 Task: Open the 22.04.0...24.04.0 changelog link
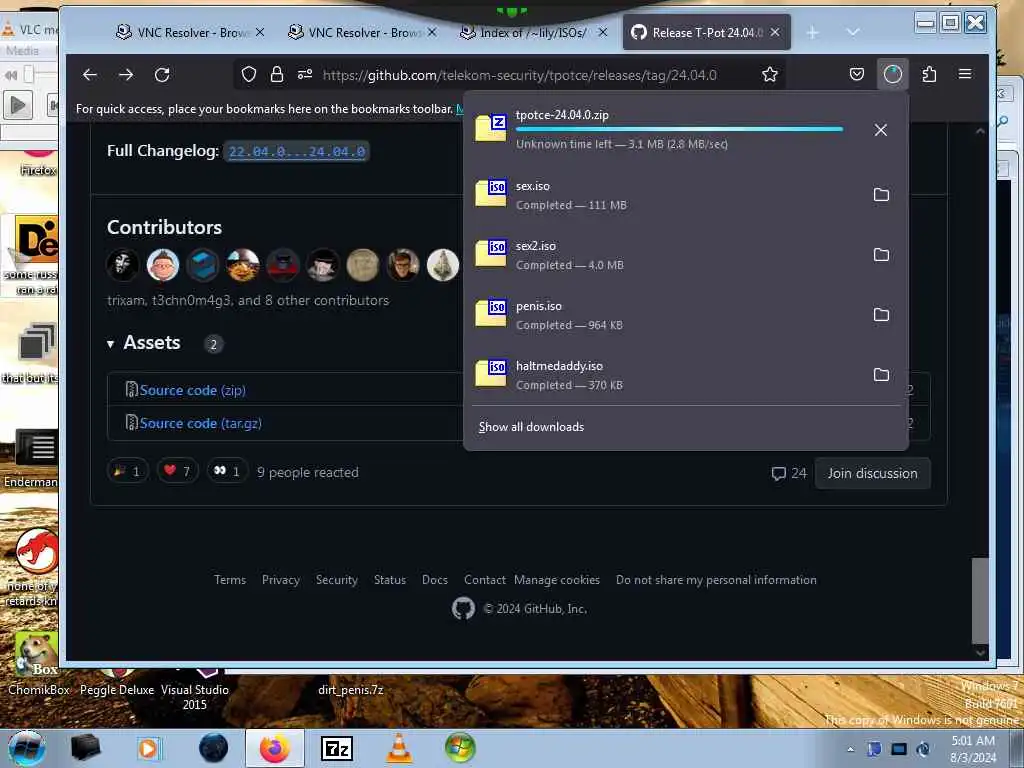click(296, 152)
